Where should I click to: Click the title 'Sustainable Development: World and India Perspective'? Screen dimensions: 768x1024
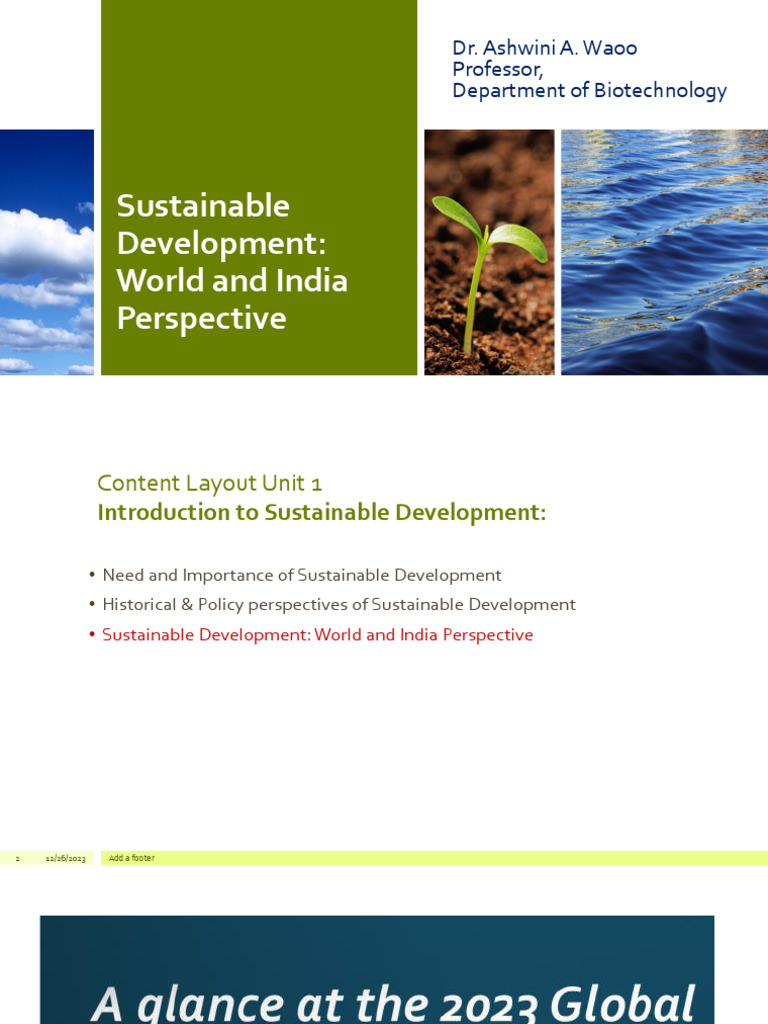pos(232,262)
